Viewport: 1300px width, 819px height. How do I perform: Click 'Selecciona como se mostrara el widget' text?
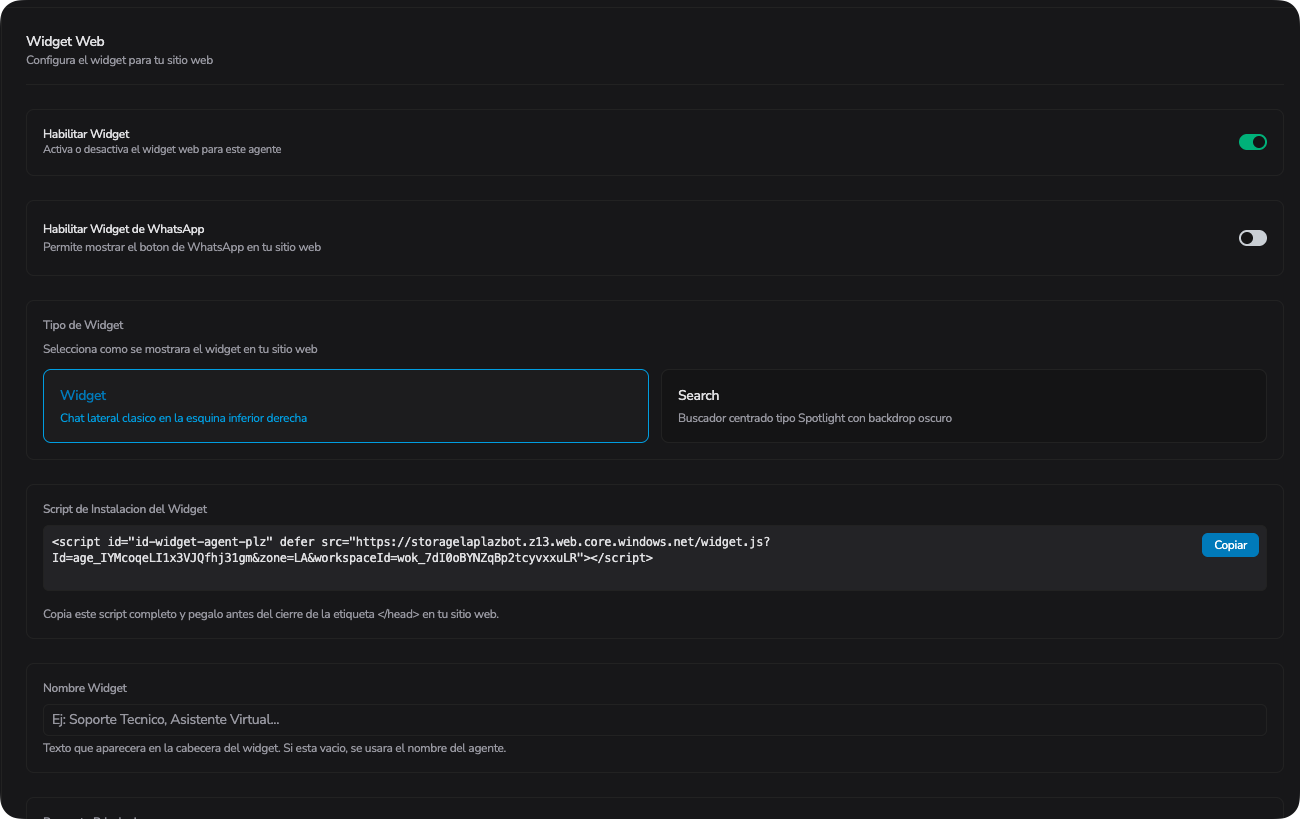[x=180, y=349]
